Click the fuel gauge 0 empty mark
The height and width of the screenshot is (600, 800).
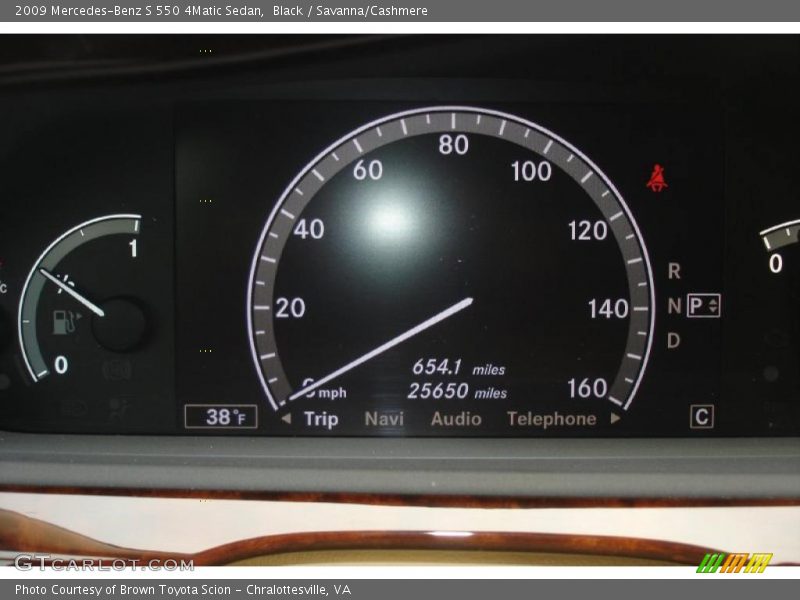[x=61, y=365]
